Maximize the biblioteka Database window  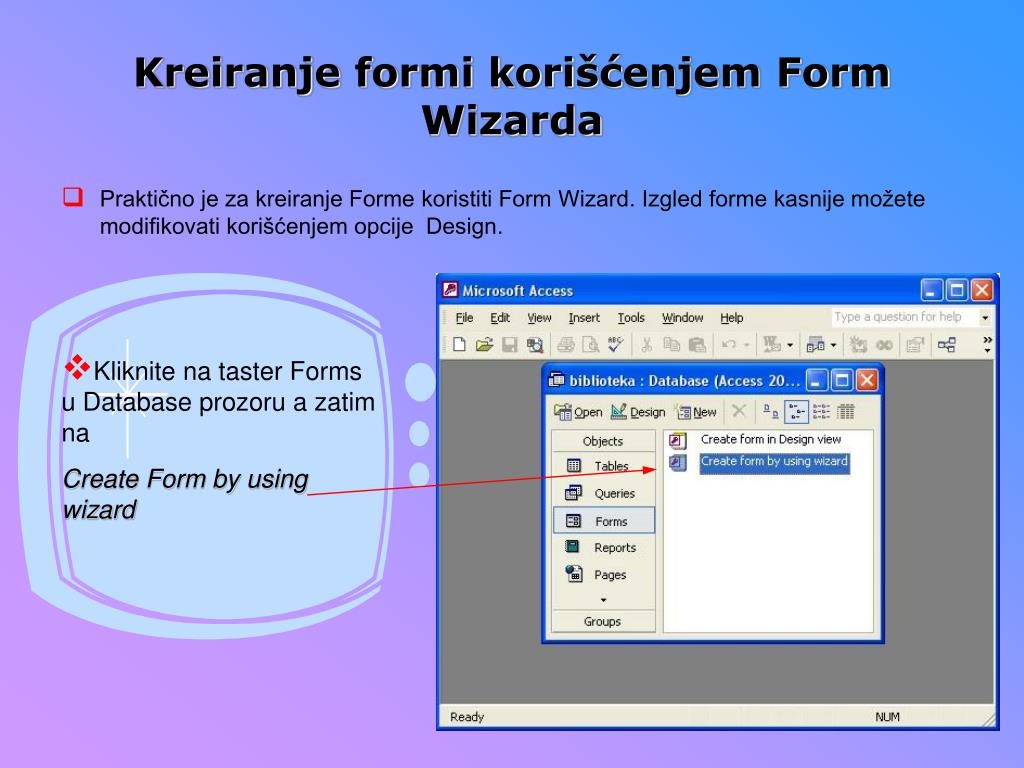(842, 379)
